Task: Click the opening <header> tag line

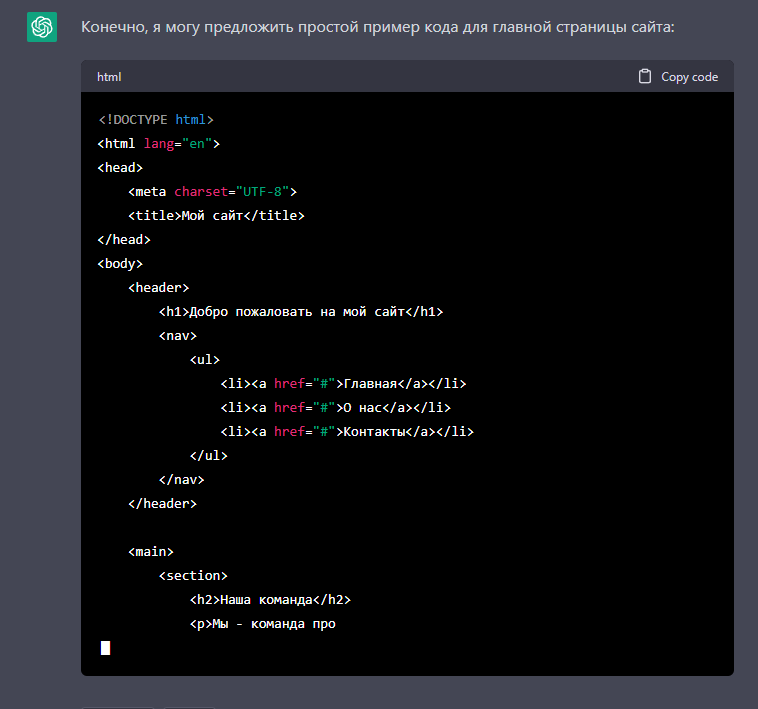Action: (159, 288)
